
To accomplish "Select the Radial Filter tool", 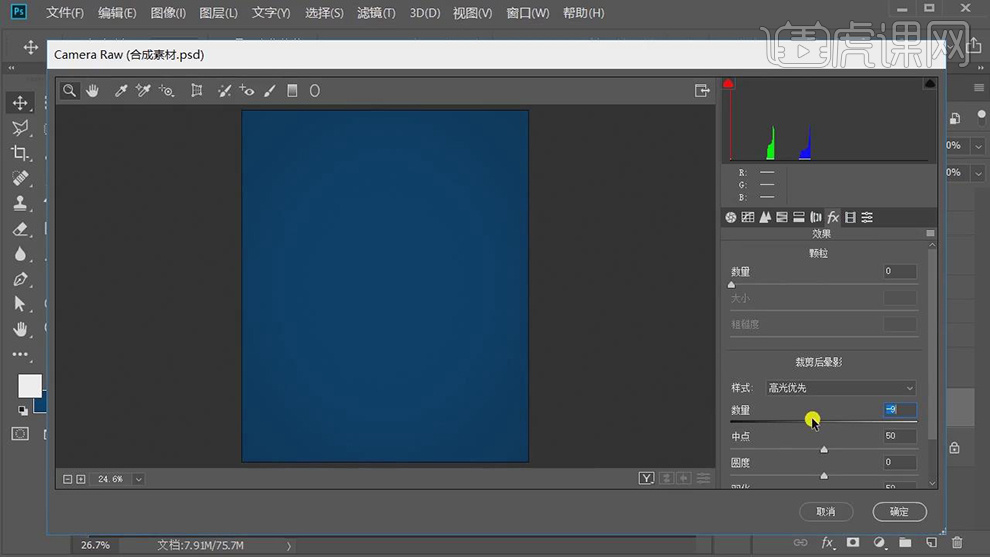I will tap(314, 91).
